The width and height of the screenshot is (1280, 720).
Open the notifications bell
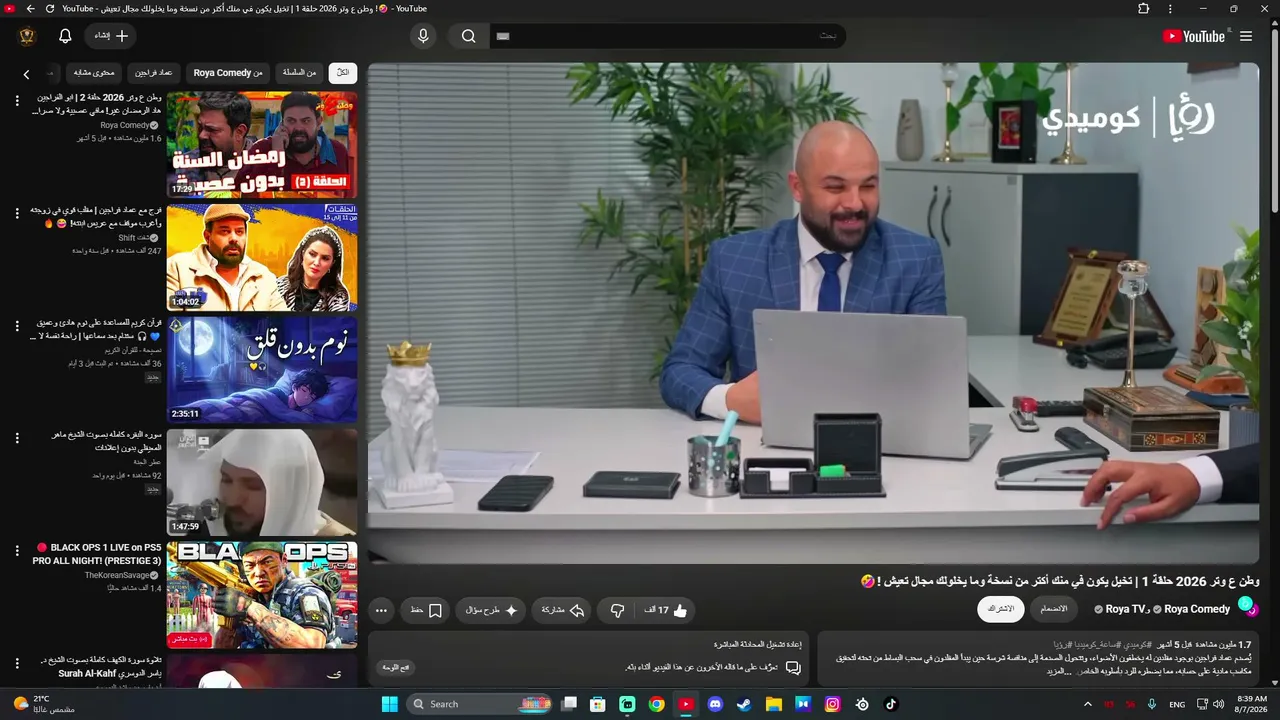coord(65,36)
